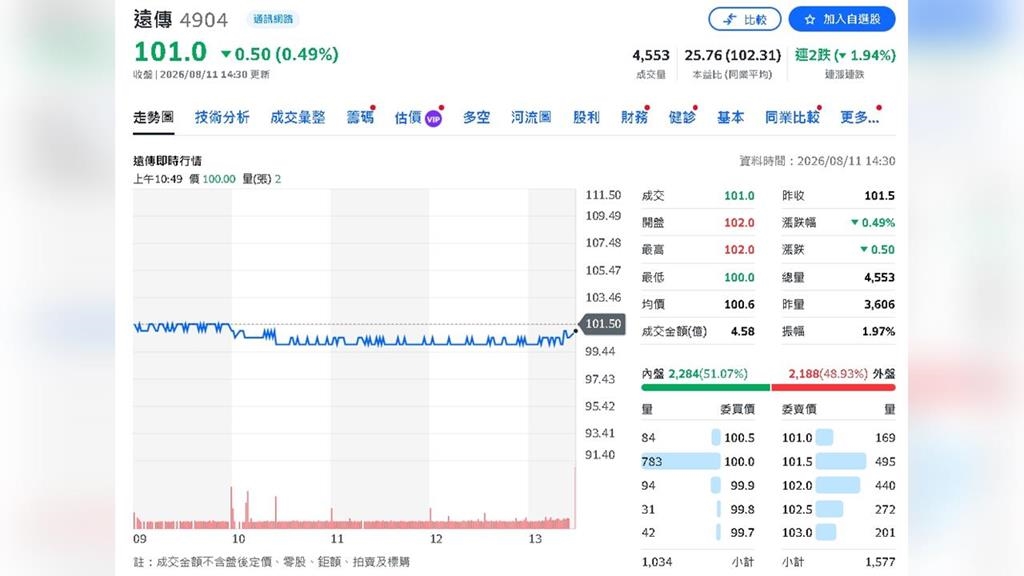Image resolution: width=1024 pixels, height=576 pixels.
Task: Click the 25.76 (102.31) P/E value
Action: [732, 56]
